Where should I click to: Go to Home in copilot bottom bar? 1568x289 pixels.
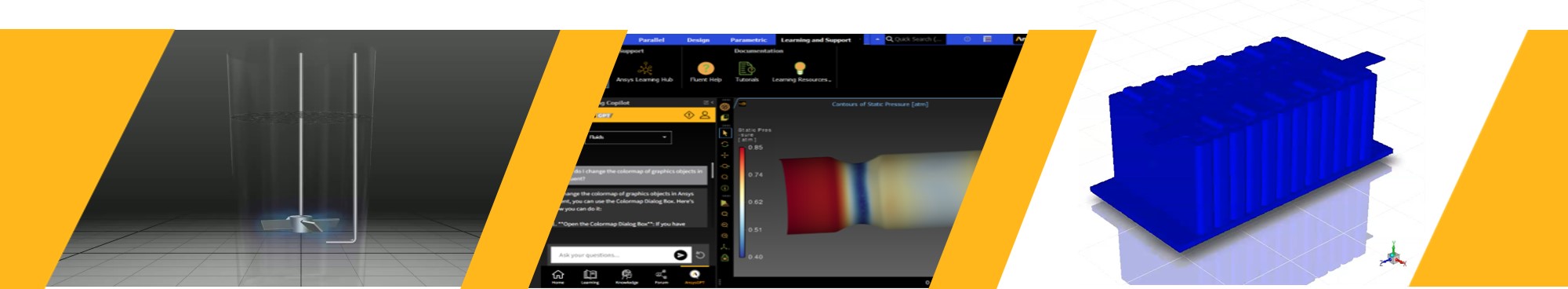pyautogui.click(x=557, y=275)
